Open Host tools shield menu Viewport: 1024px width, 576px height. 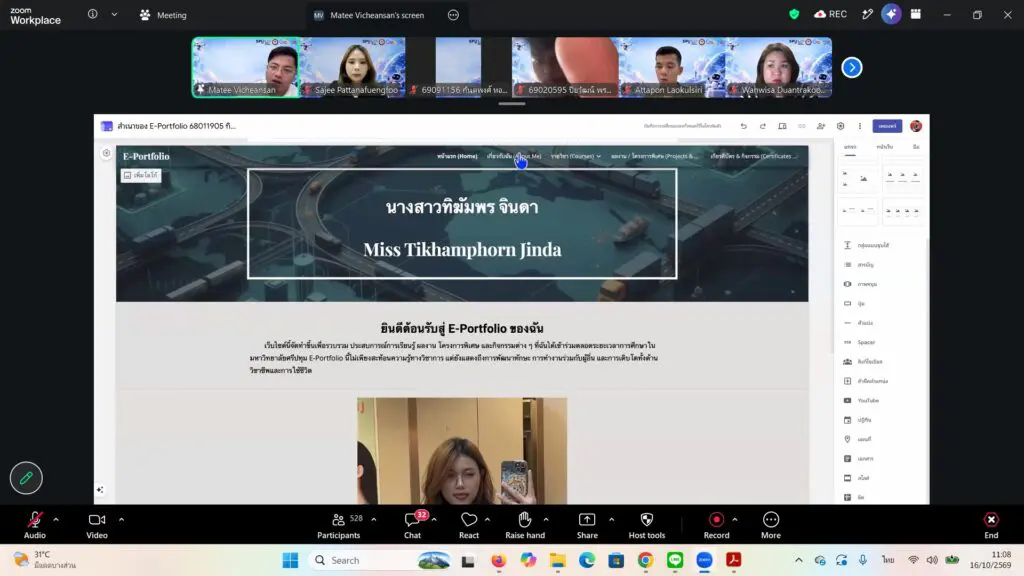click(647, 524)
